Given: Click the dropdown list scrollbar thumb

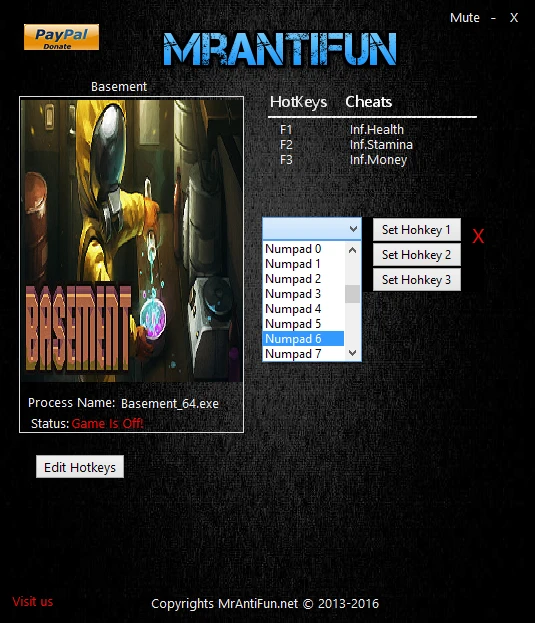Looking at the screenshot, I should [x=352, y=294].
